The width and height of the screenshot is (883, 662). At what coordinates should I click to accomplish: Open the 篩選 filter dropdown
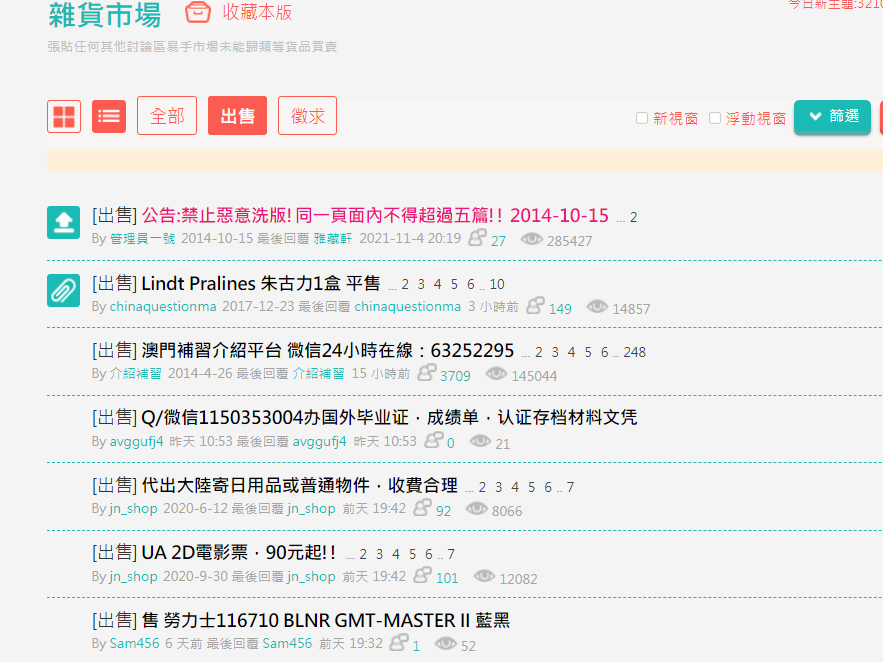832,116
